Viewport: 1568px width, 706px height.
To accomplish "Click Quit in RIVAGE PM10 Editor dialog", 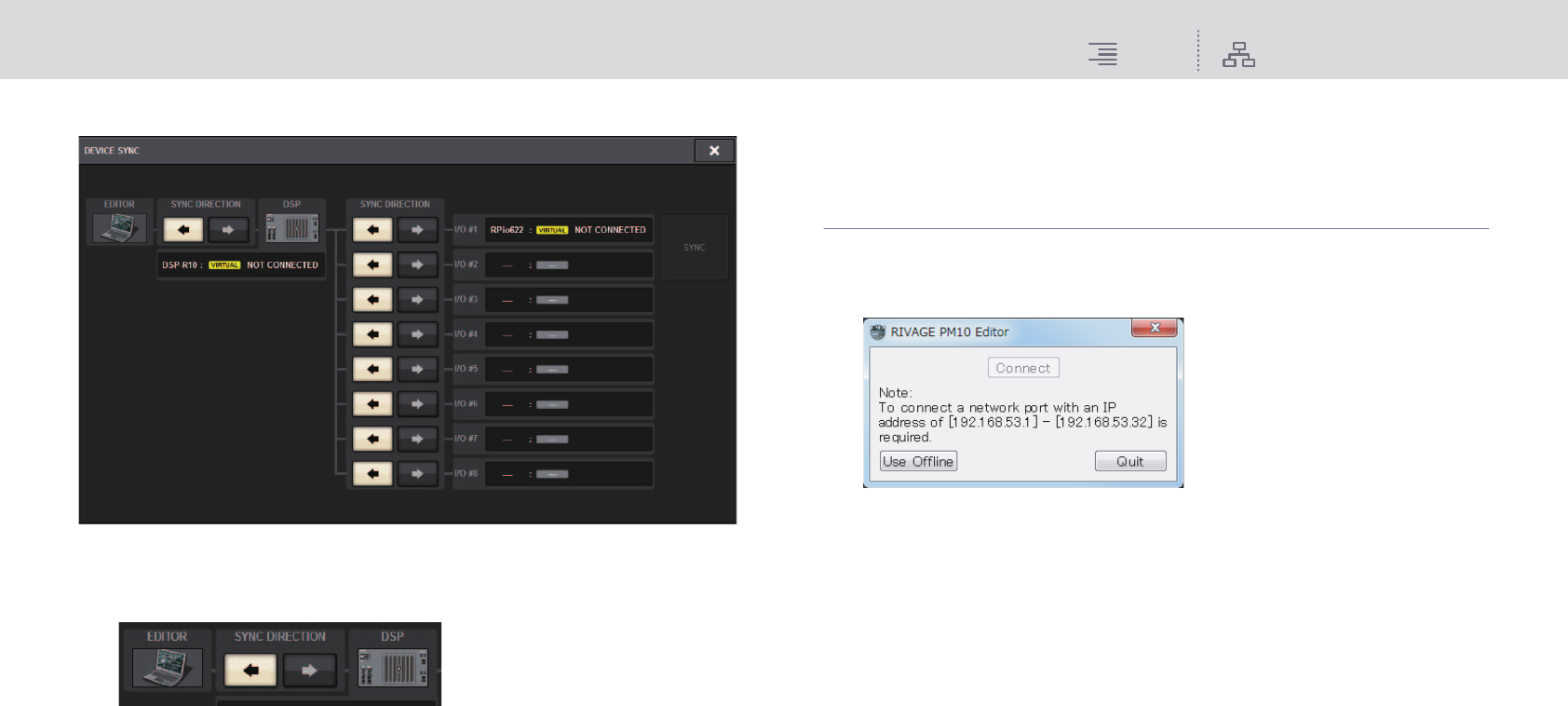I will pos(1130,461).
